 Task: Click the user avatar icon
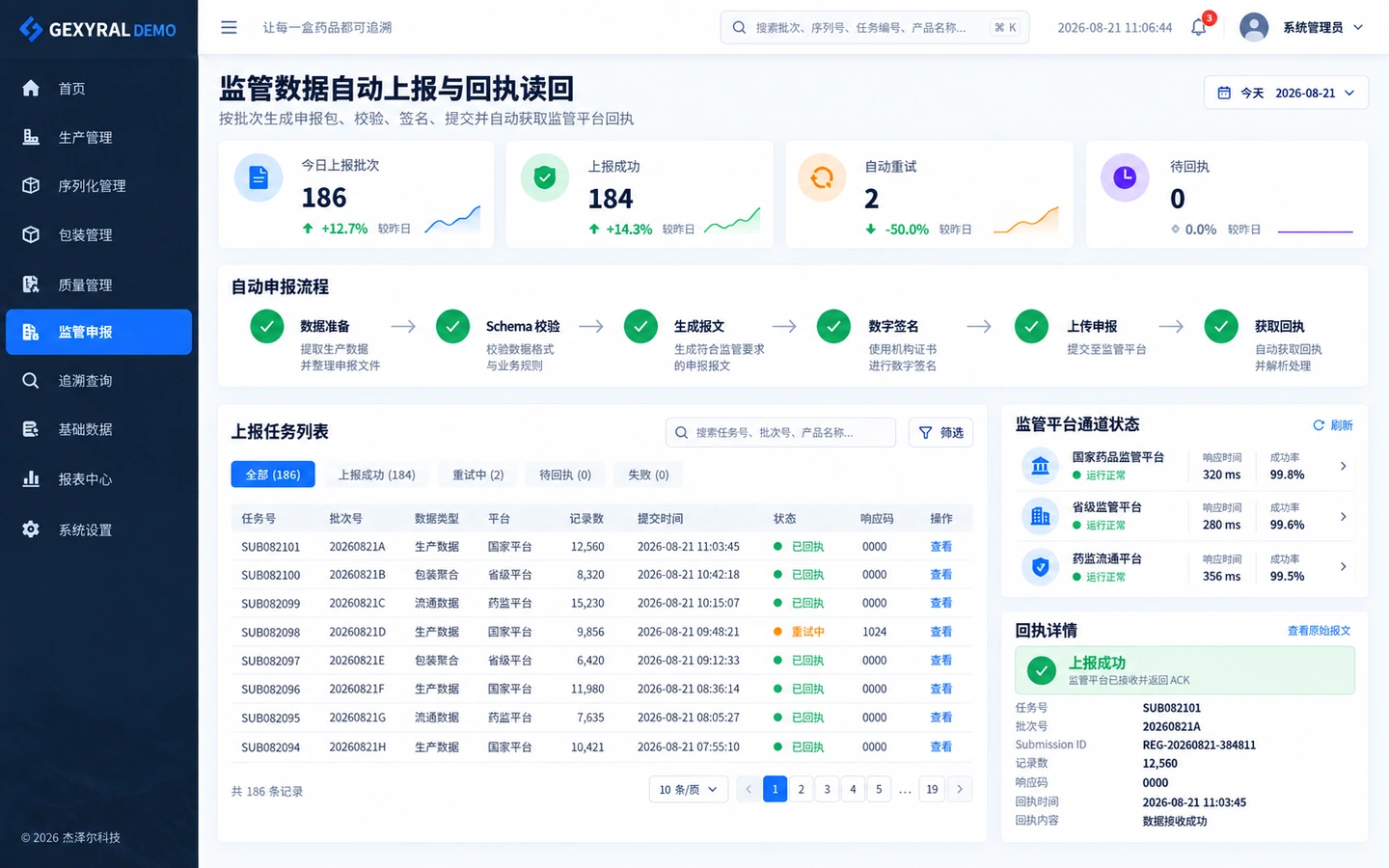click(x=1254, y=27)
